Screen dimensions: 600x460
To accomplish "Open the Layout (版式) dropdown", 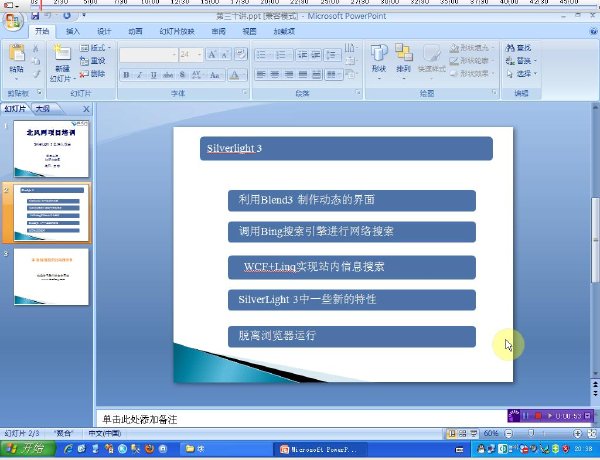I will point(95,48).
